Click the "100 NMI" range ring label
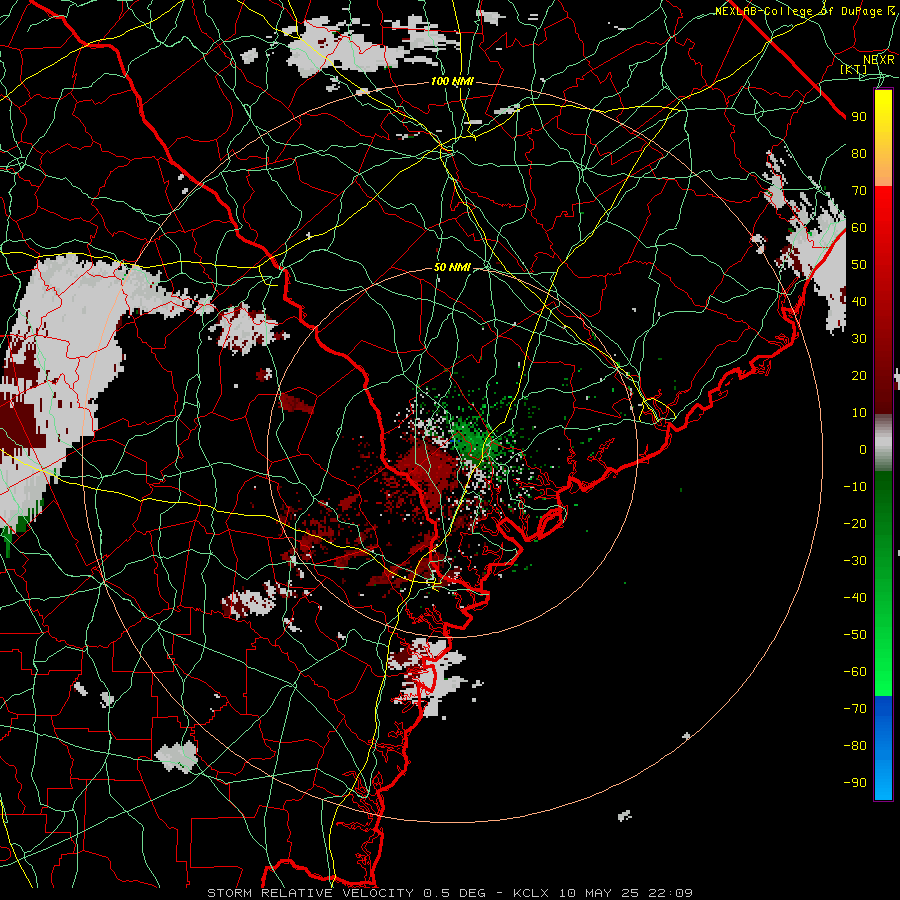Viewport: 900px width, 900px height. [452, 82]
